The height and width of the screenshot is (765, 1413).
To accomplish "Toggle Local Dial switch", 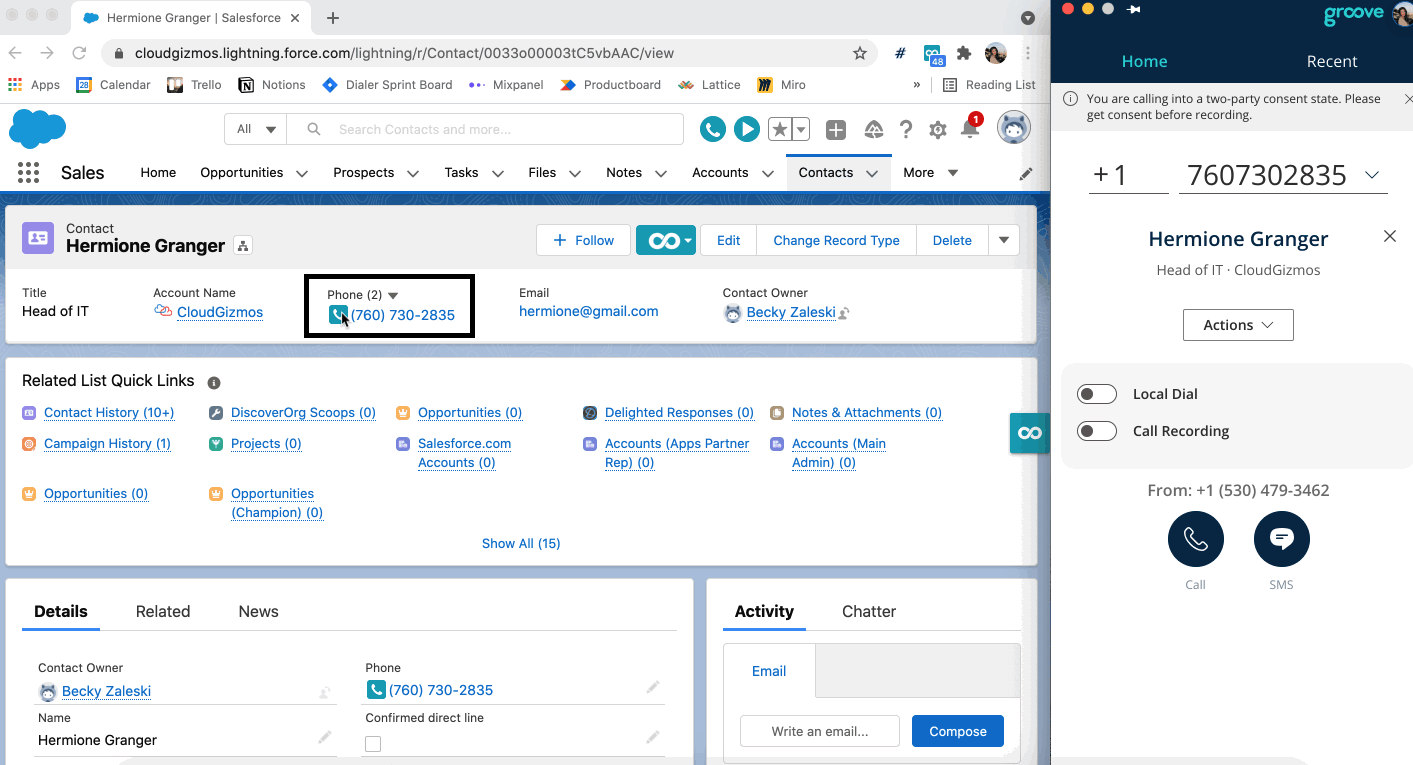I will (x=1097, y=394).
